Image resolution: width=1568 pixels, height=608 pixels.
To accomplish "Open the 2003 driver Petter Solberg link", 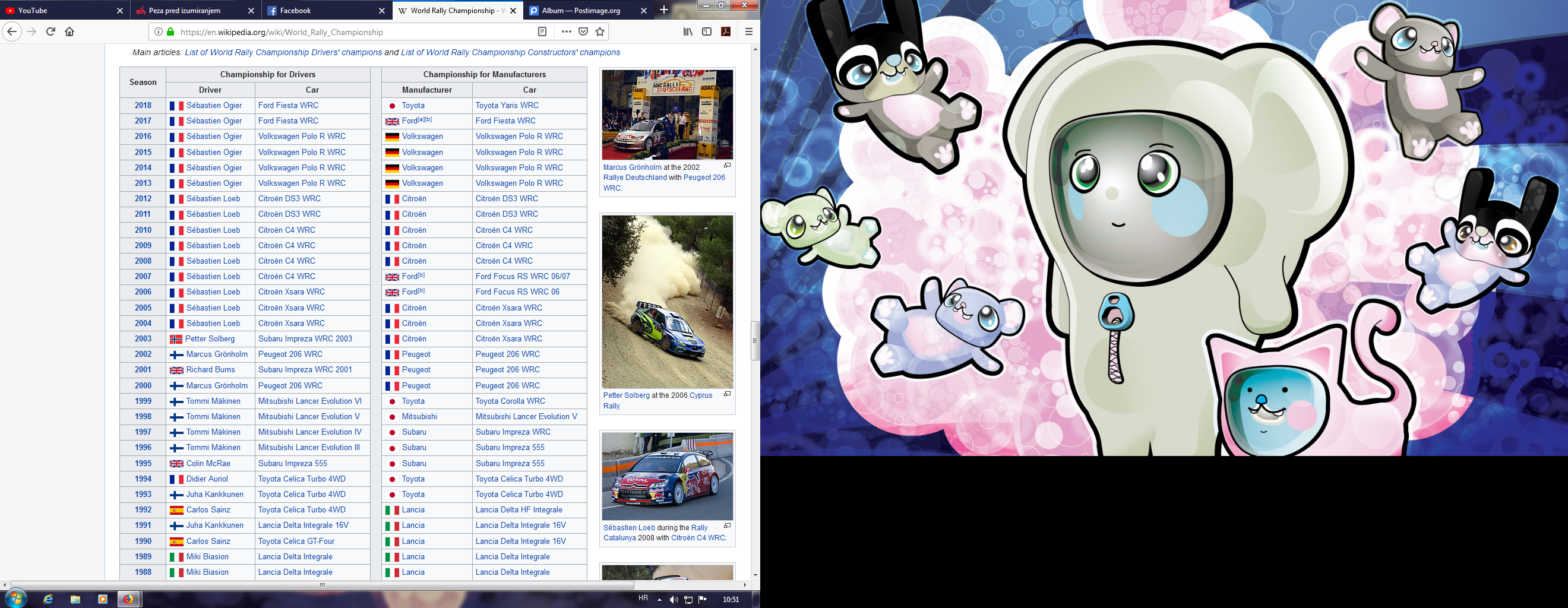I will click(x=210, y=338).
